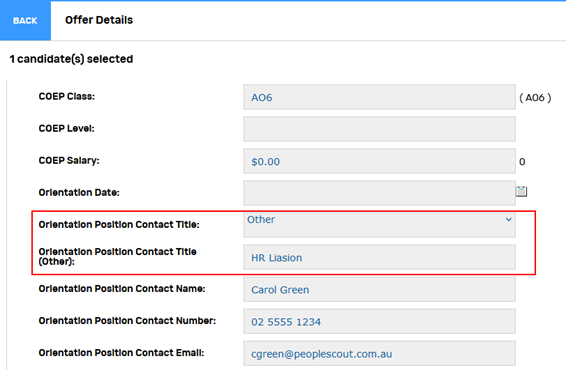This screenshot has width=566, height=370.
Task: Click the Offer Details heading
Action: (99, 20)
